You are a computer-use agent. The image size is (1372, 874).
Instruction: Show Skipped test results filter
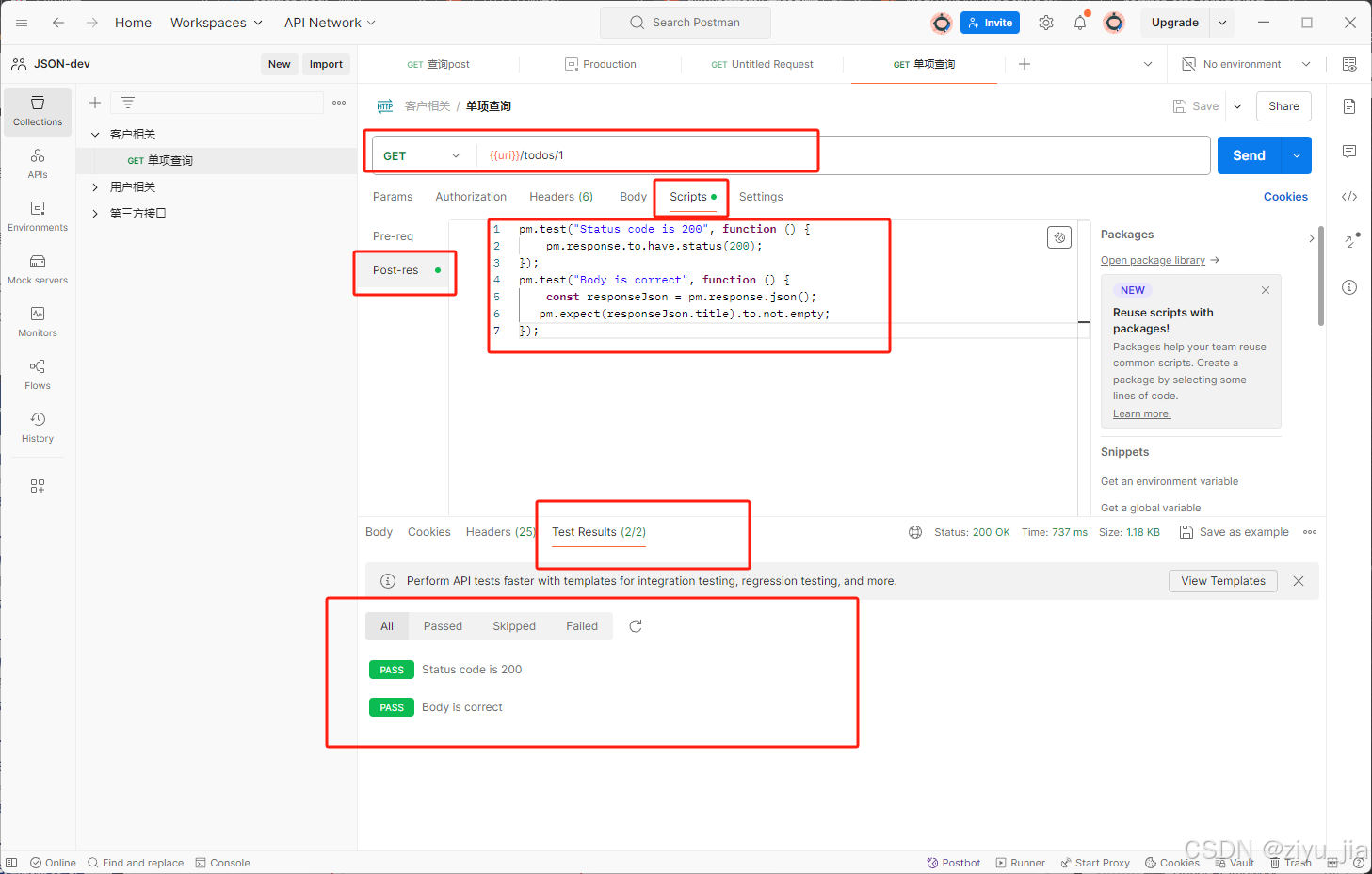514,626
